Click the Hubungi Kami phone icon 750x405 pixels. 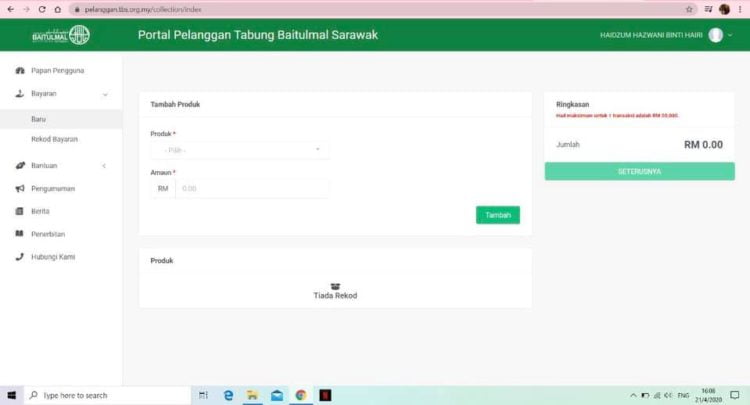coord(20,257)
